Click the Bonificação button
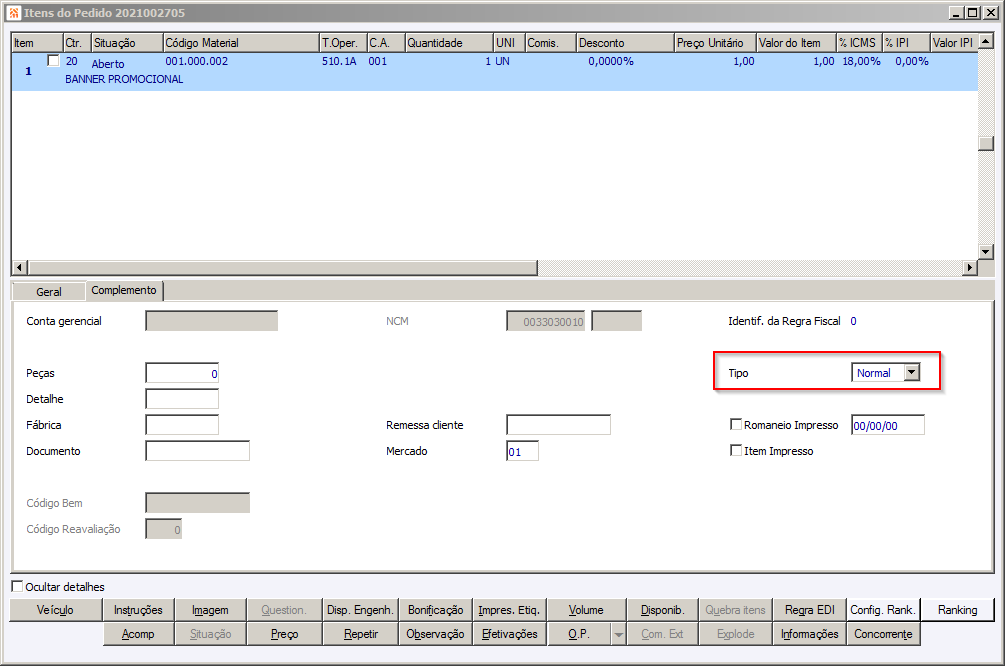The width and height of the screenshot is (1005, 666). pyautogui.click(x=435, y=610)
